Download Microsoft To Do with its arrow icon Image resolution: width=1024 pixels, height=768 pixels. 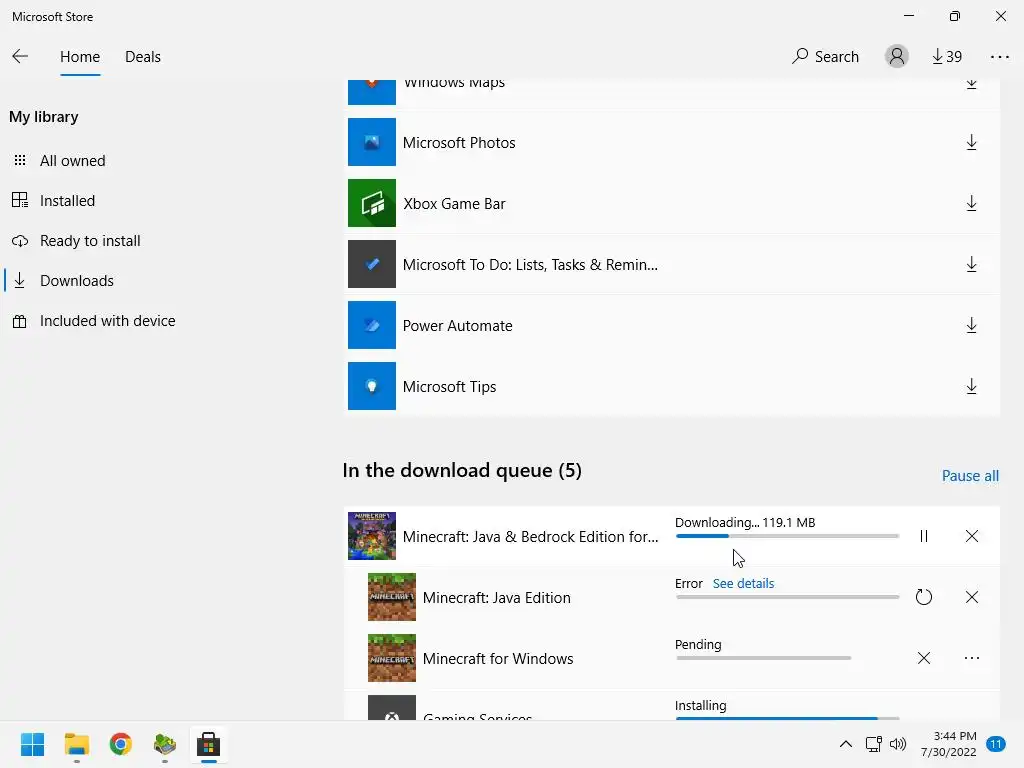pos(971,264)
